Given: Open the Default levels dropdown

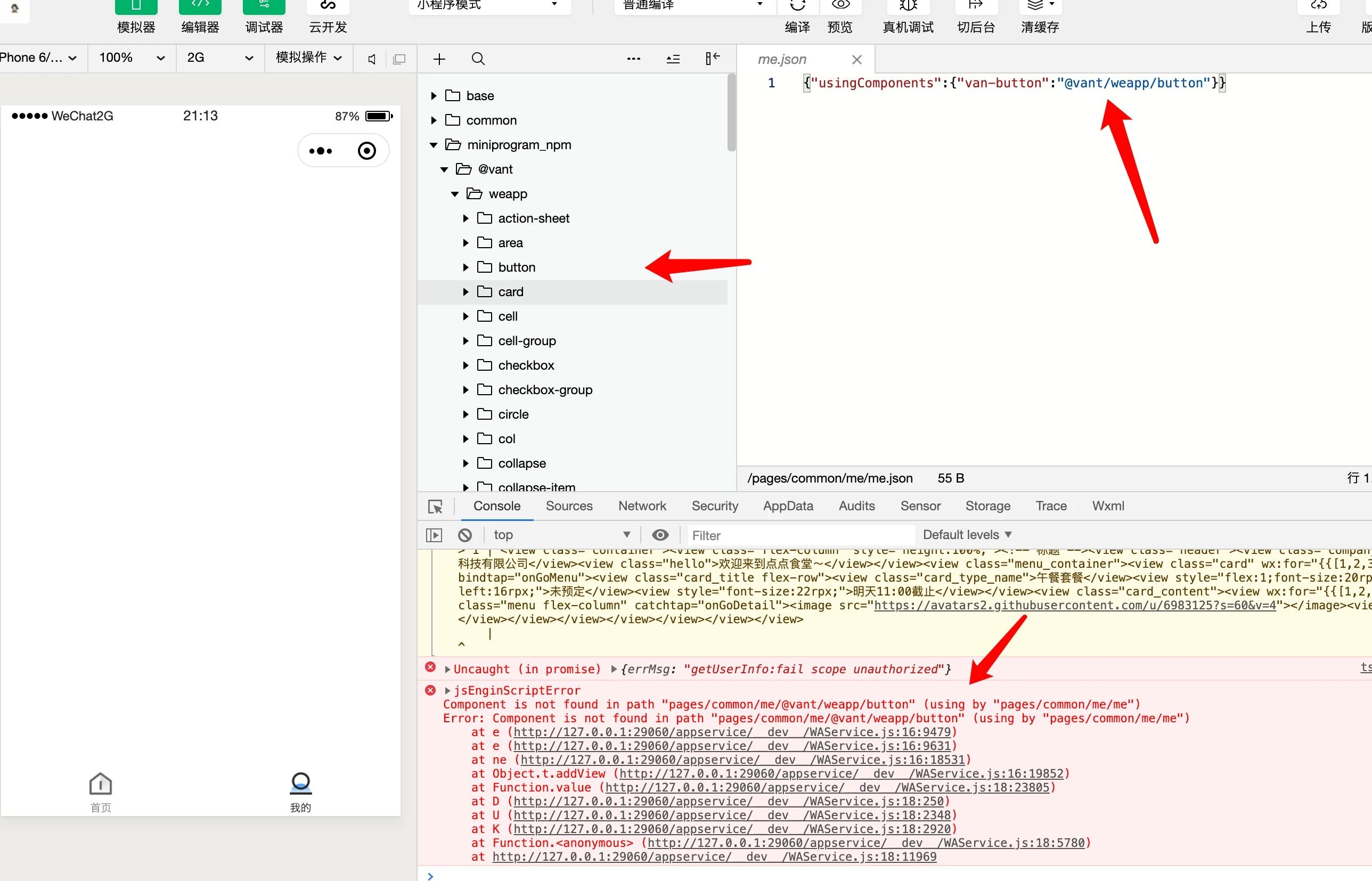Looking at the screenshot, I should coord(967,535).
